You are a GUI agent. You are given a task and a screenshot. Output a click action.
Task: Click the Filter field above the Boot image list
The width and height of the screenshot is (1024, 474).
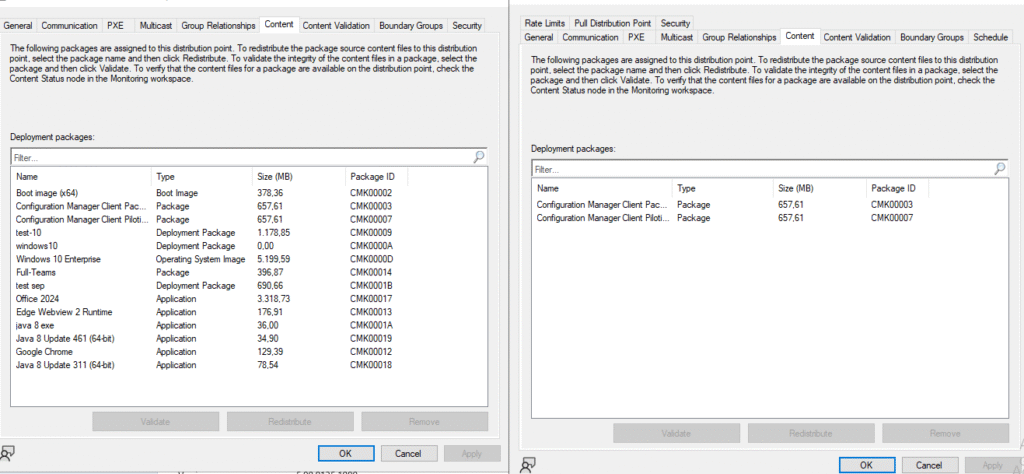pos(240,157)
